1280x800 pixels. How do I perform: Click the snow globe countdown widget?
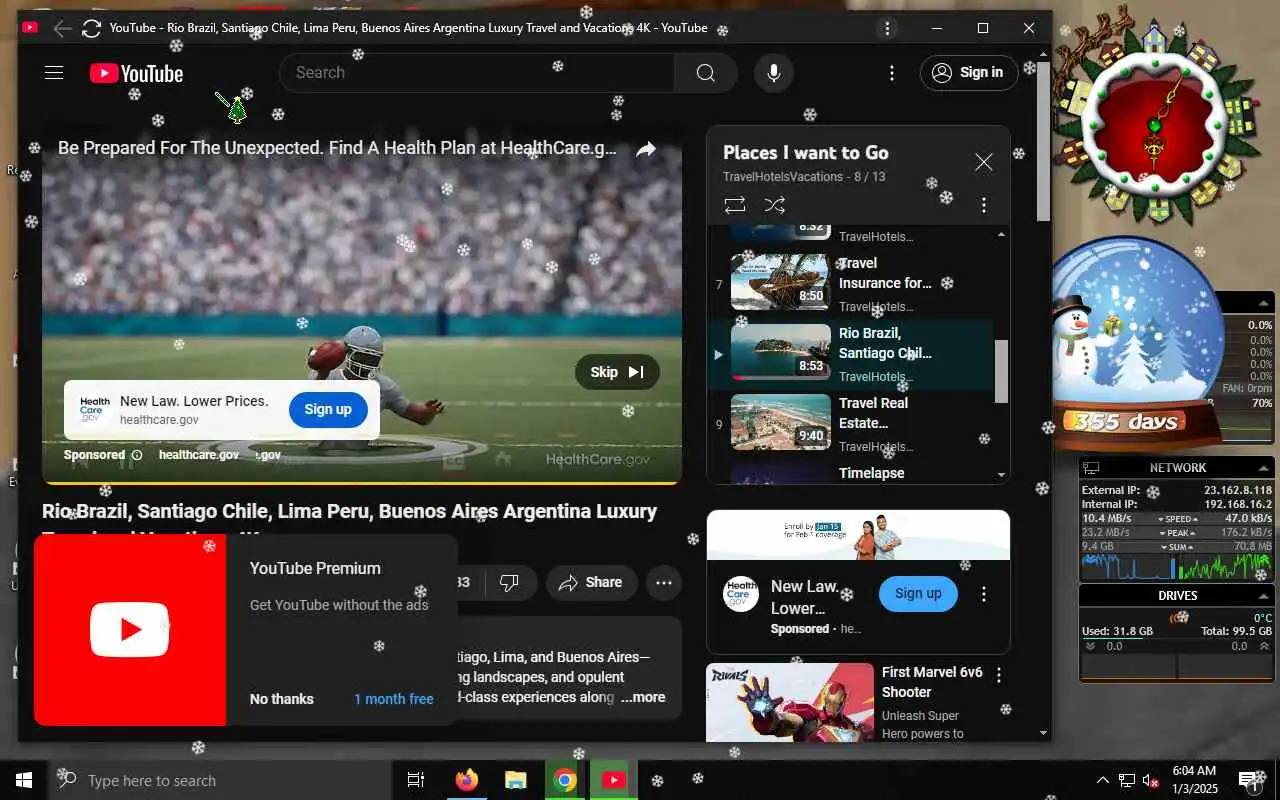1138,344
